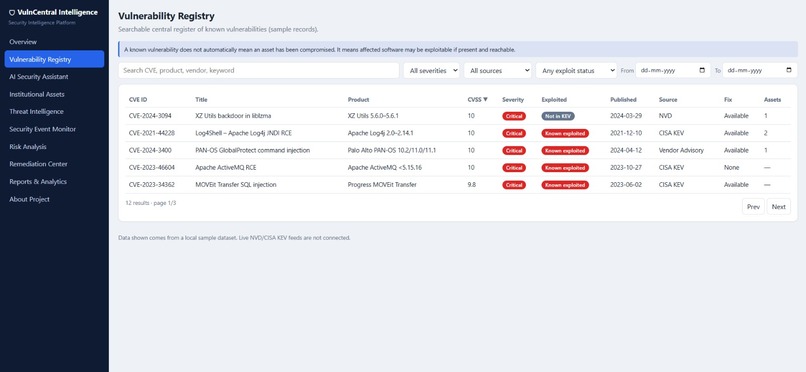The width and height of the screenshot is (806, 372).
Task: Click Critical badge in MOVEit row
Action: (514, 185)
